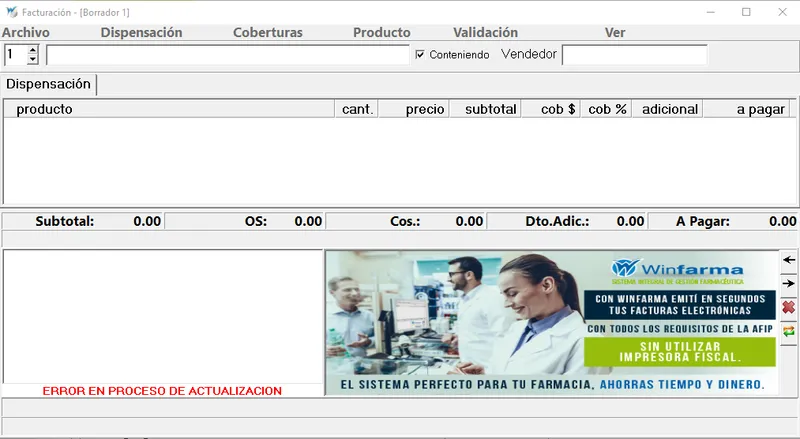
Task: Open the Coberturas menu
Action: [268, 32]
